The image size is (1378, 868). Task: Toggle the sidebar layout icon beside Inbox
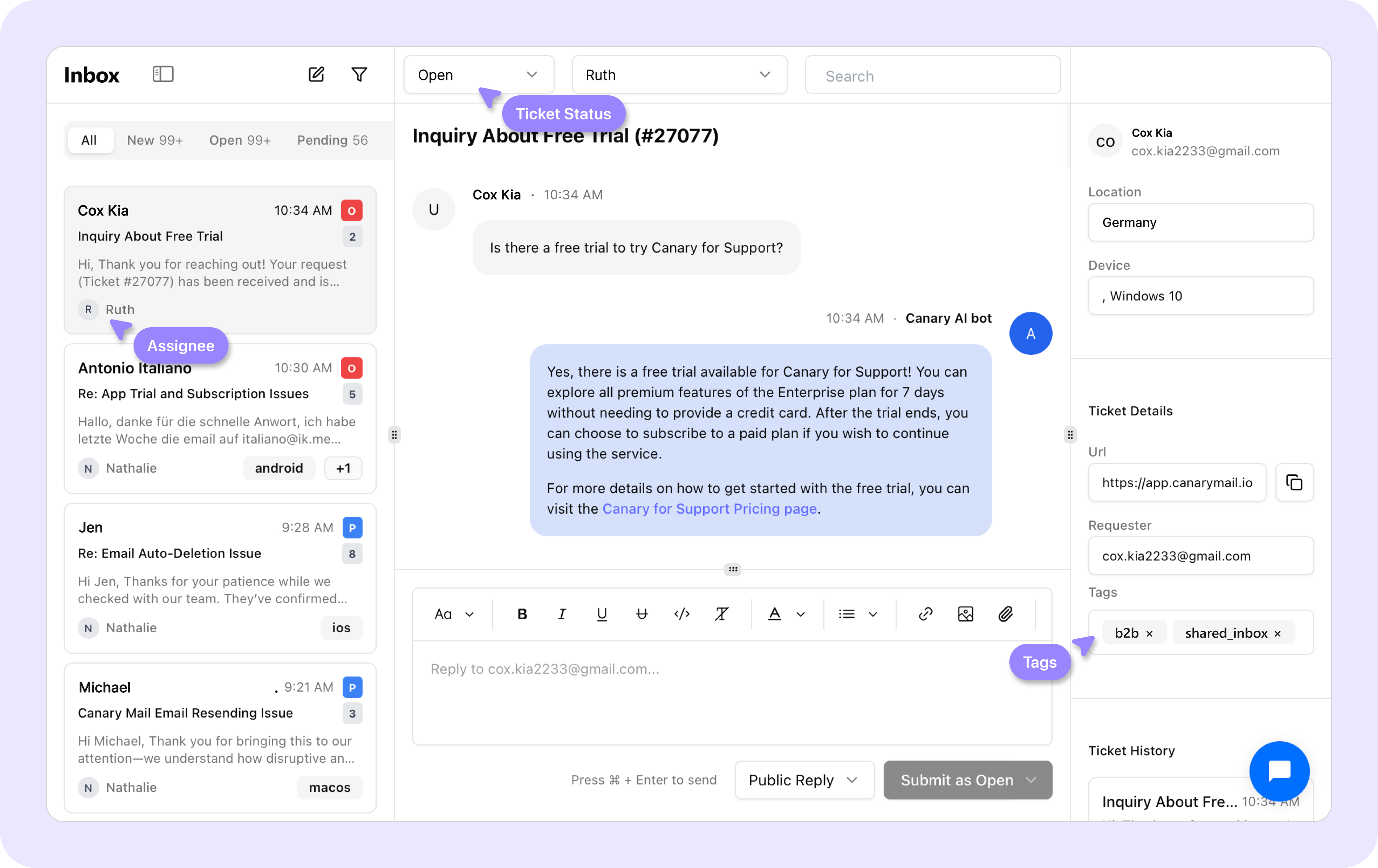pyautogui.click(x=163, y=74)
